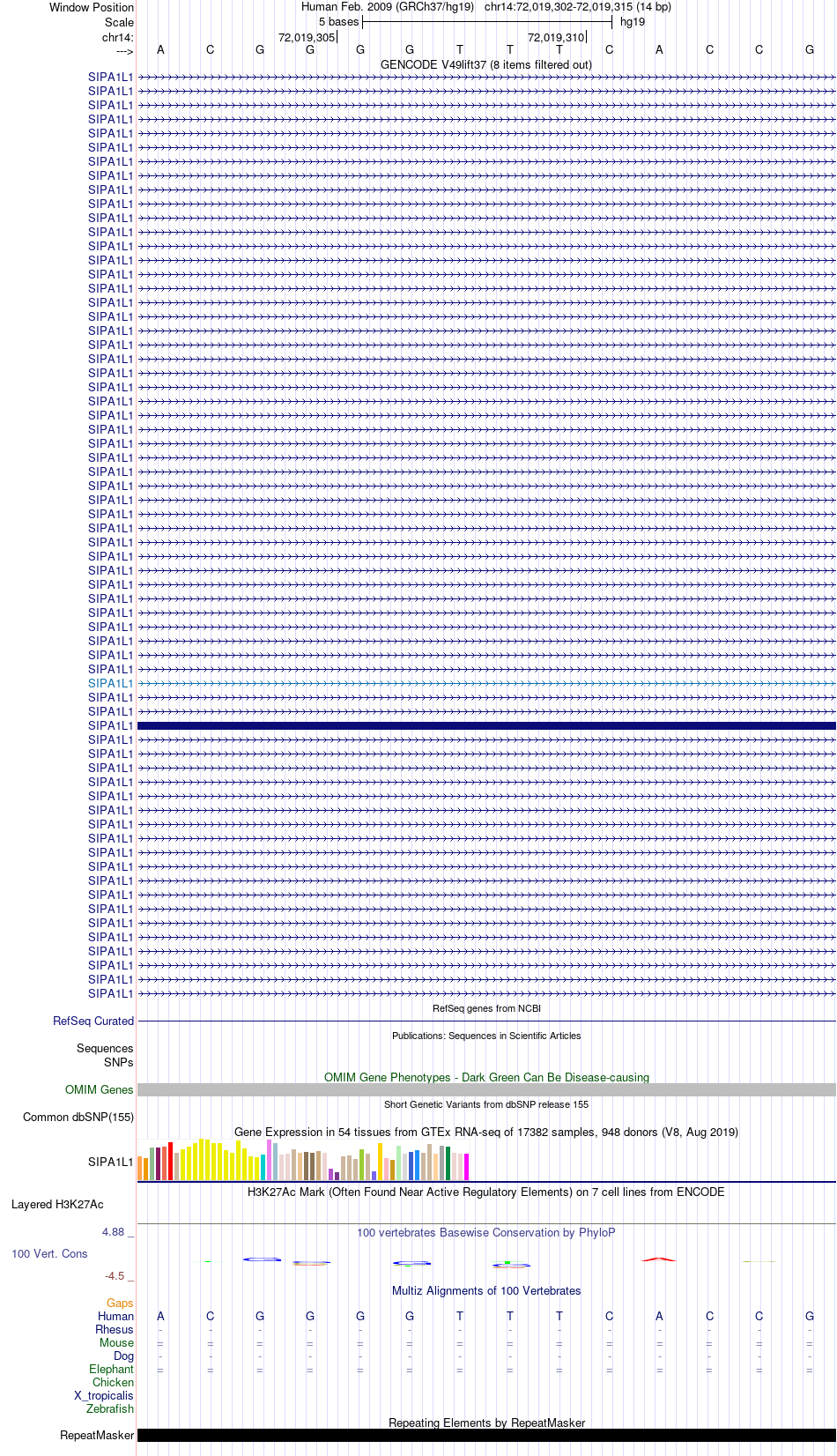
Task: Click the hg19 label beside scale bar
Action: pyautogui.click(x=633, y=22)
